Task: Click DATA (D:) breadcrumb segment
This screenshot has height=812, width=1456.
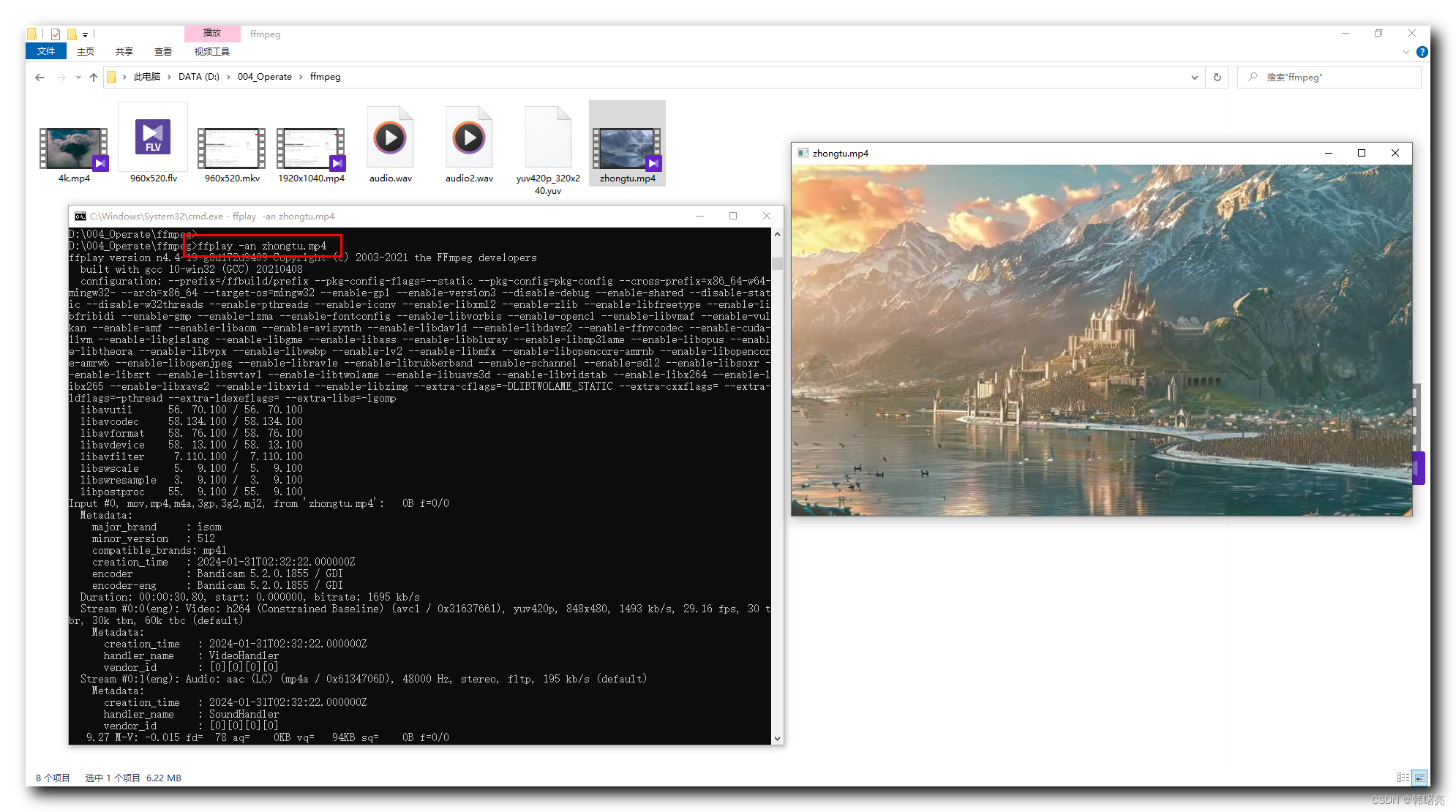Action: pos(198,77)
